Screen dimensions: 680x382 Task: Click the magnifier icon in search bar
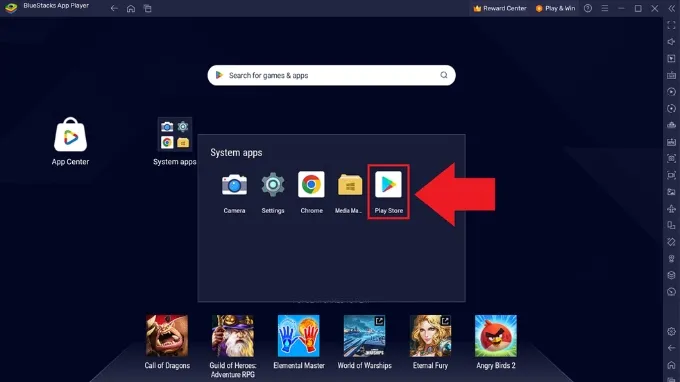pos(444,75)
